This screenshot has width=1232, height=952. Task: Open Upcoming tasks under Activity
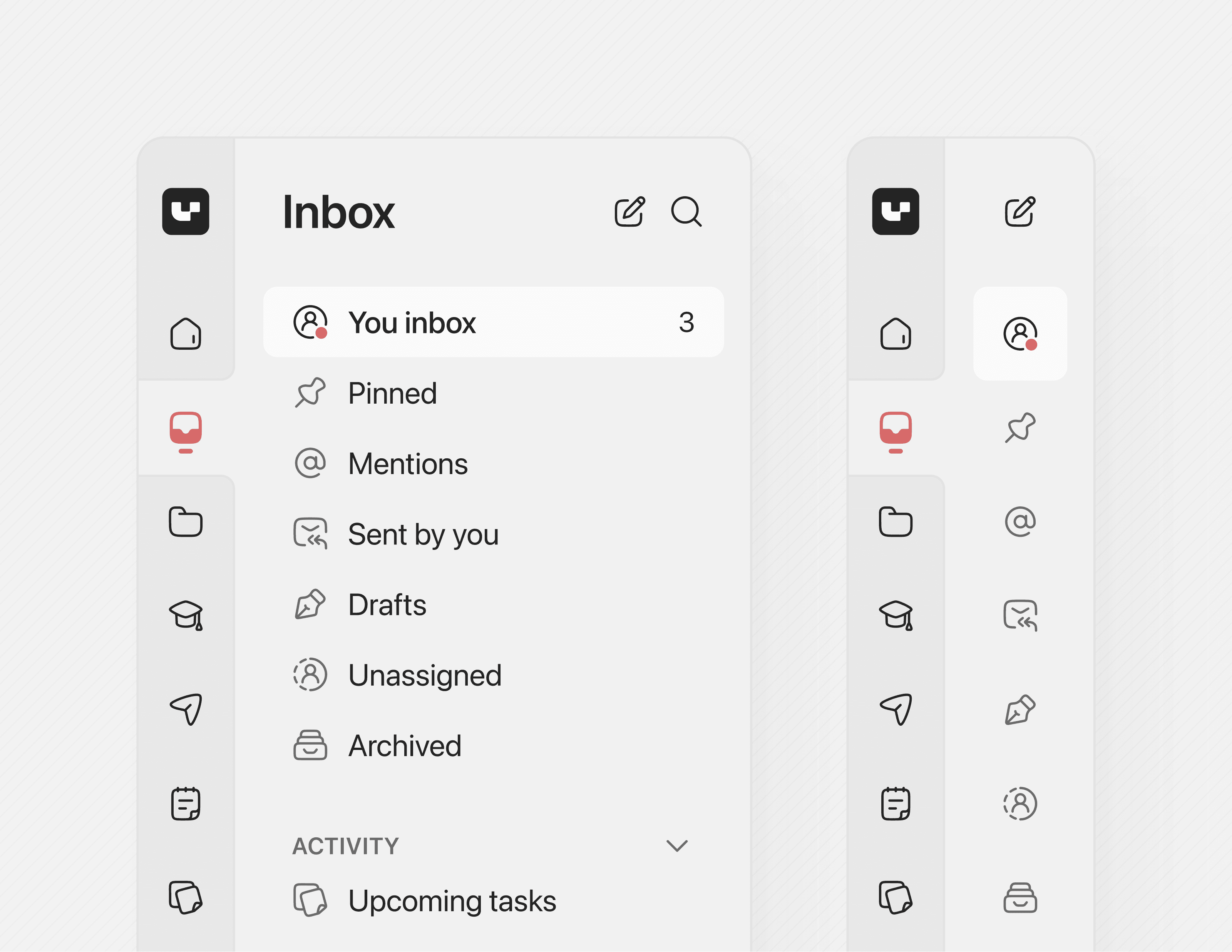451,901
